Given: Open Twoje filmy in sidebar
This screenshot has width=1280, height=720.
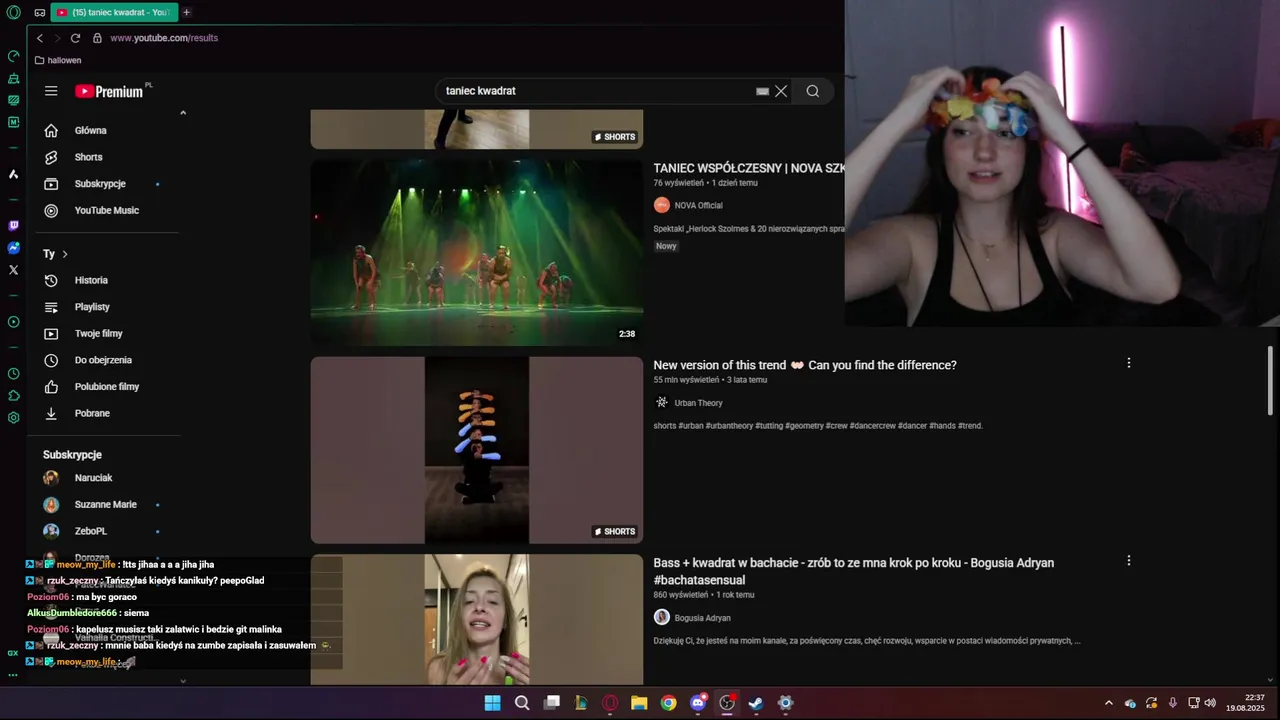Looking at the screenshot, I should [x=98, y=333].
